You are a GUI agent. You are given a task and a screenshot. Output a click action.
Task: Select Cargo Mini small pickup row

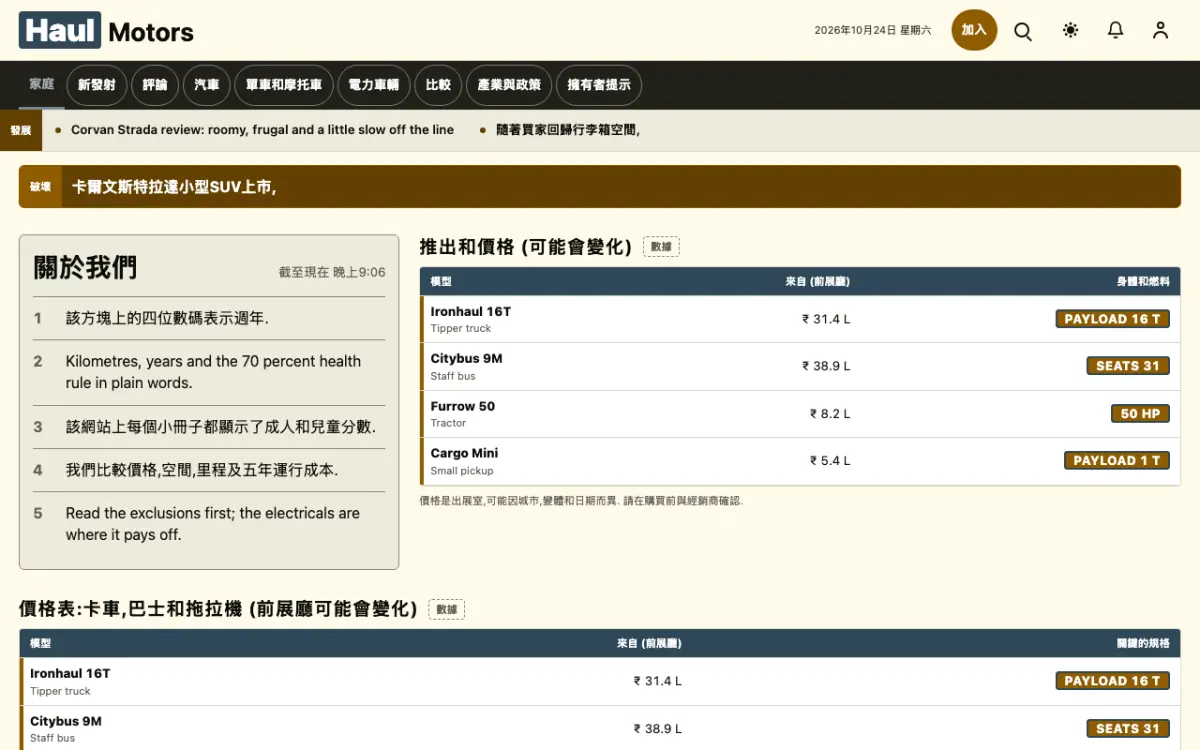pos(800,461)
